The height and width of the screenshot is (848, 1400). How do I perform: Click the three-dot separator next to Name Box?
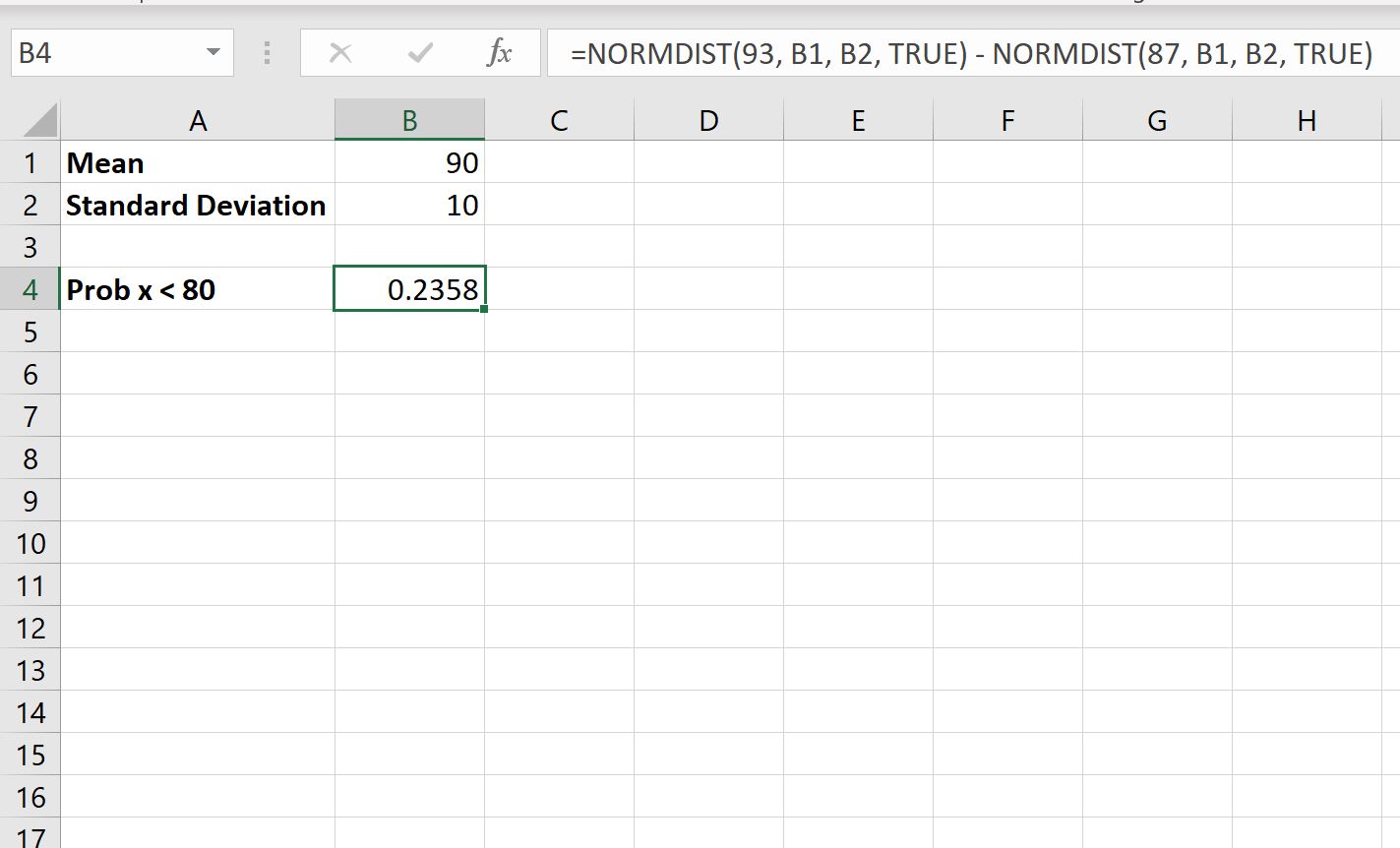266,54
